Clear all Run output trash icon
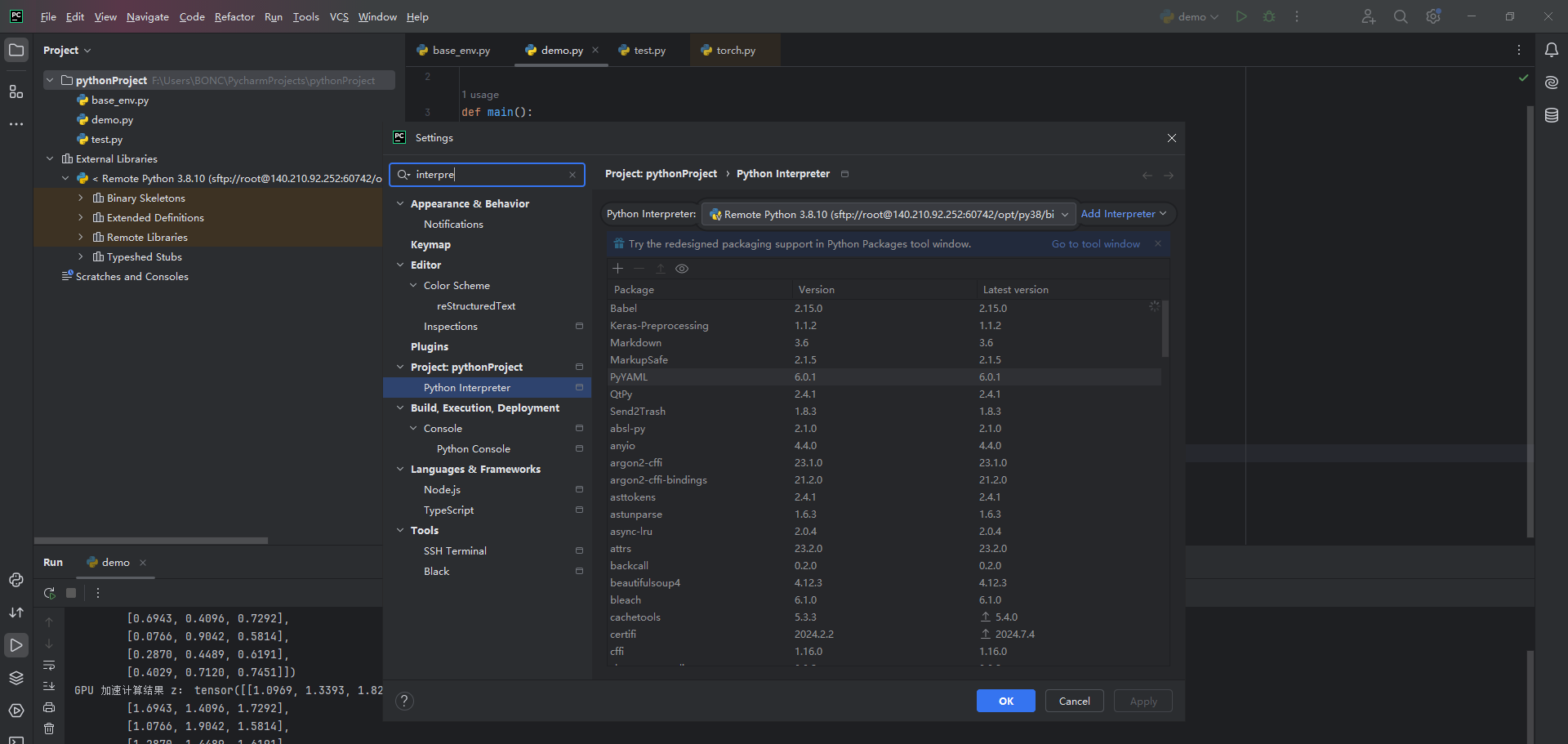Screen dimensions: 1568x744 coord(49,728)
